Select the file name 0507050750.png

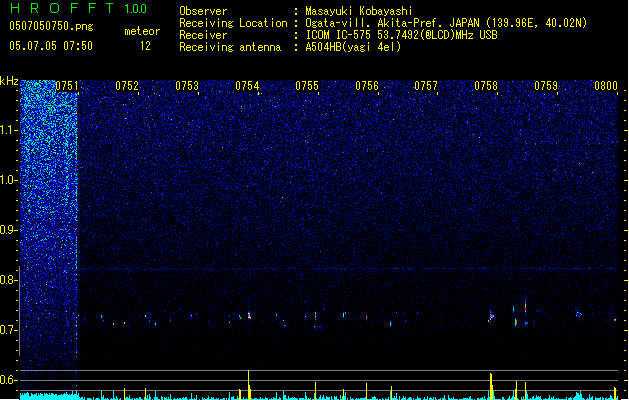pyautogui.click(x=51, y=26)
